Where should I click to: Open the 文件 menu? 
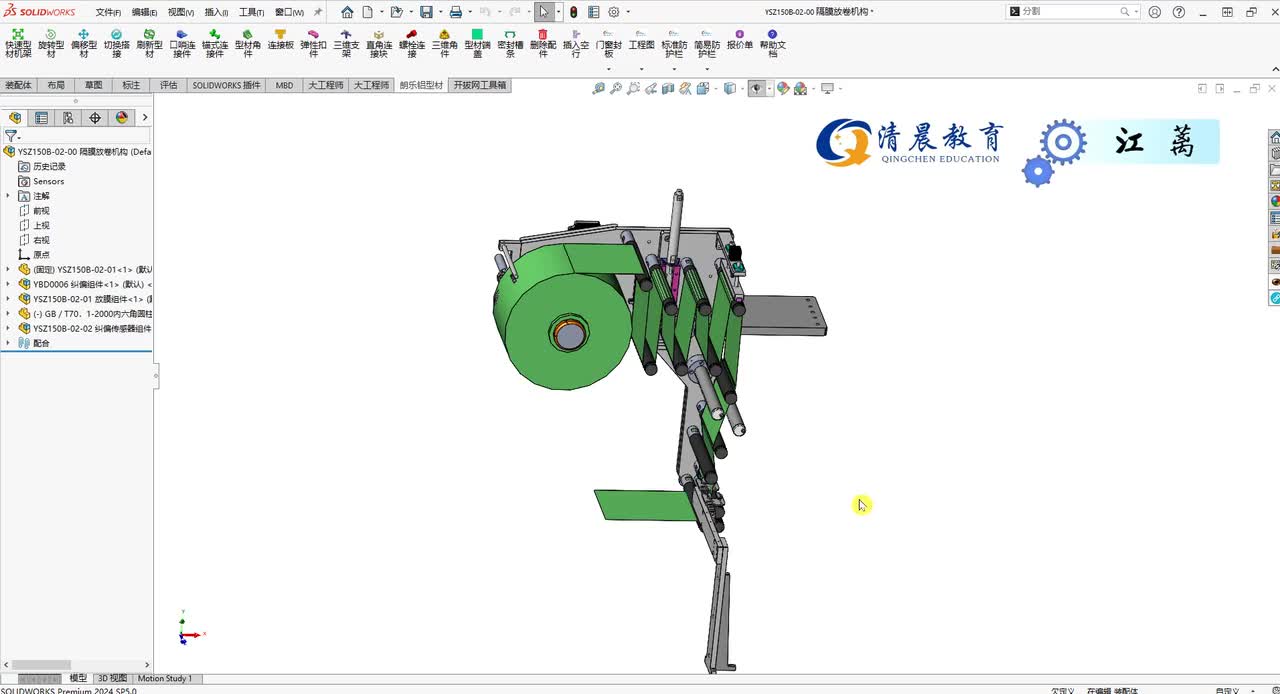[108, 12]
